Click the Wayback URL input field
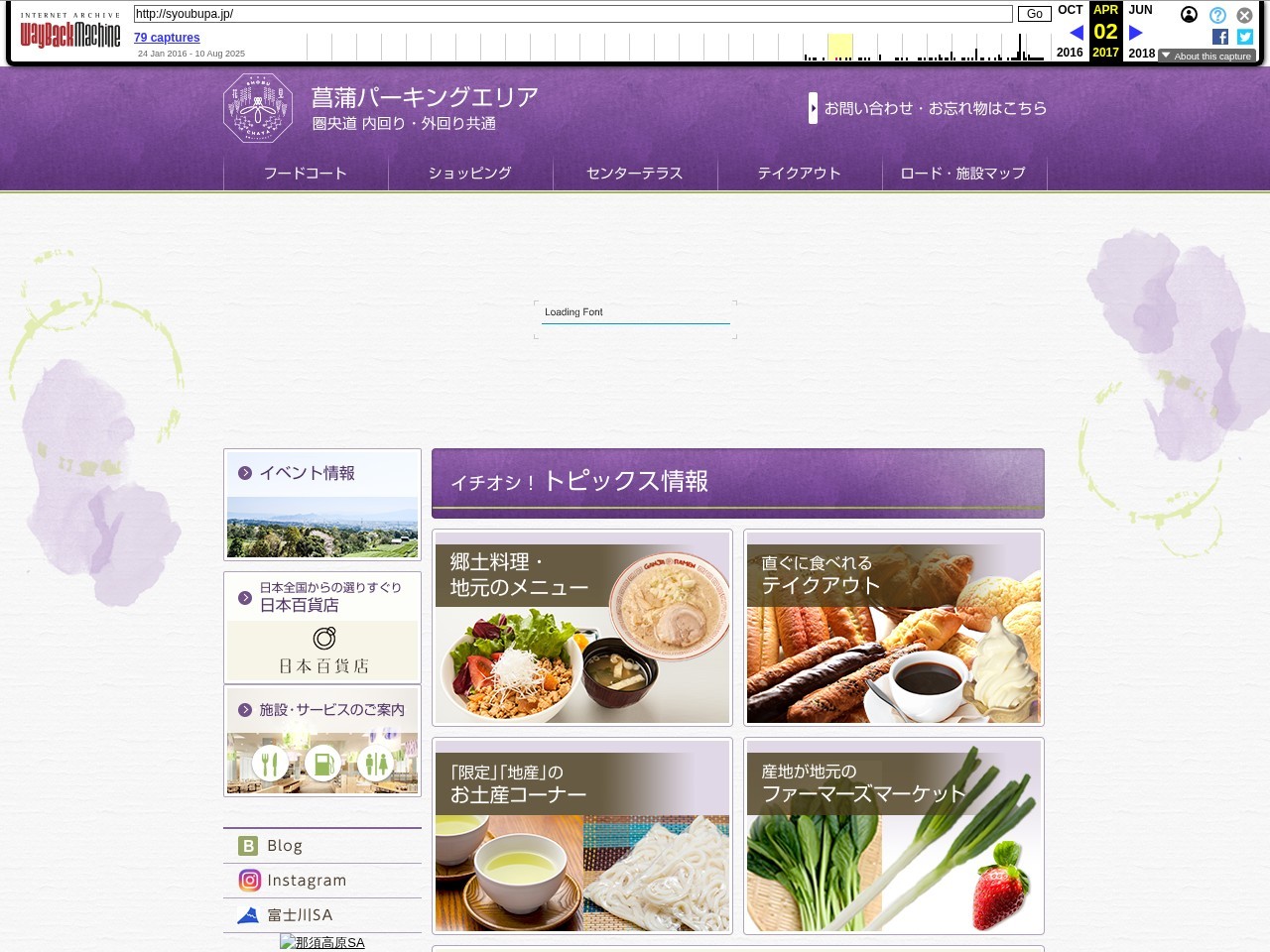 tap(572, 14)
